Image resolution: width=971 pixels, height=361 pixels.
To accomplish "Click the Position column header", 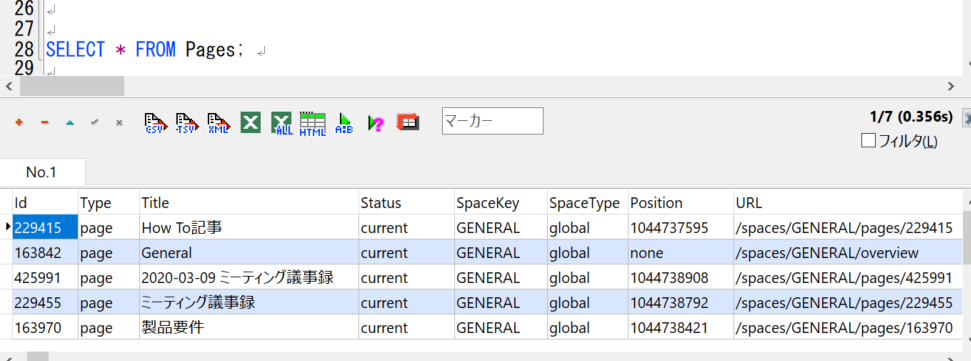I will click(x=681, y=202).
